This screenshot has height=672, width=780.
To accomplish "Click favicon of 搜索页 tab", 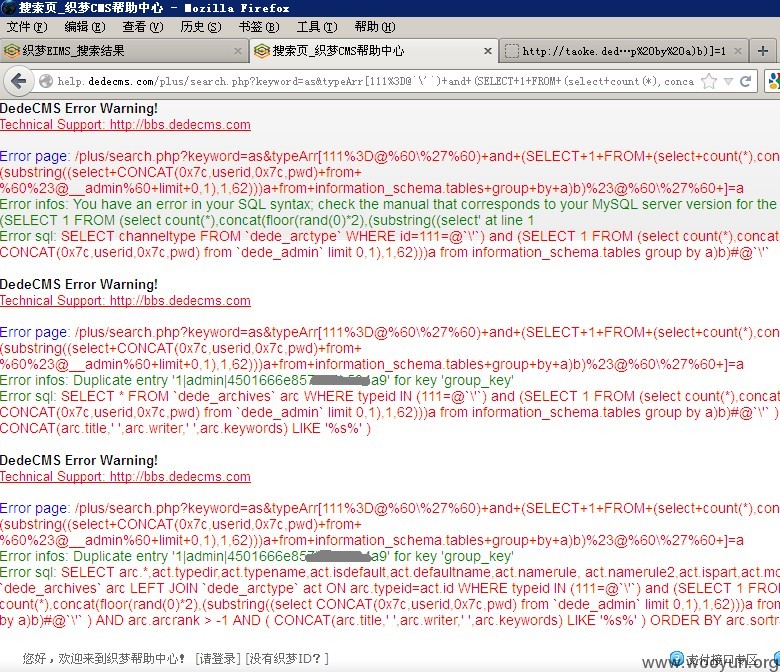I will coord(262,51).
